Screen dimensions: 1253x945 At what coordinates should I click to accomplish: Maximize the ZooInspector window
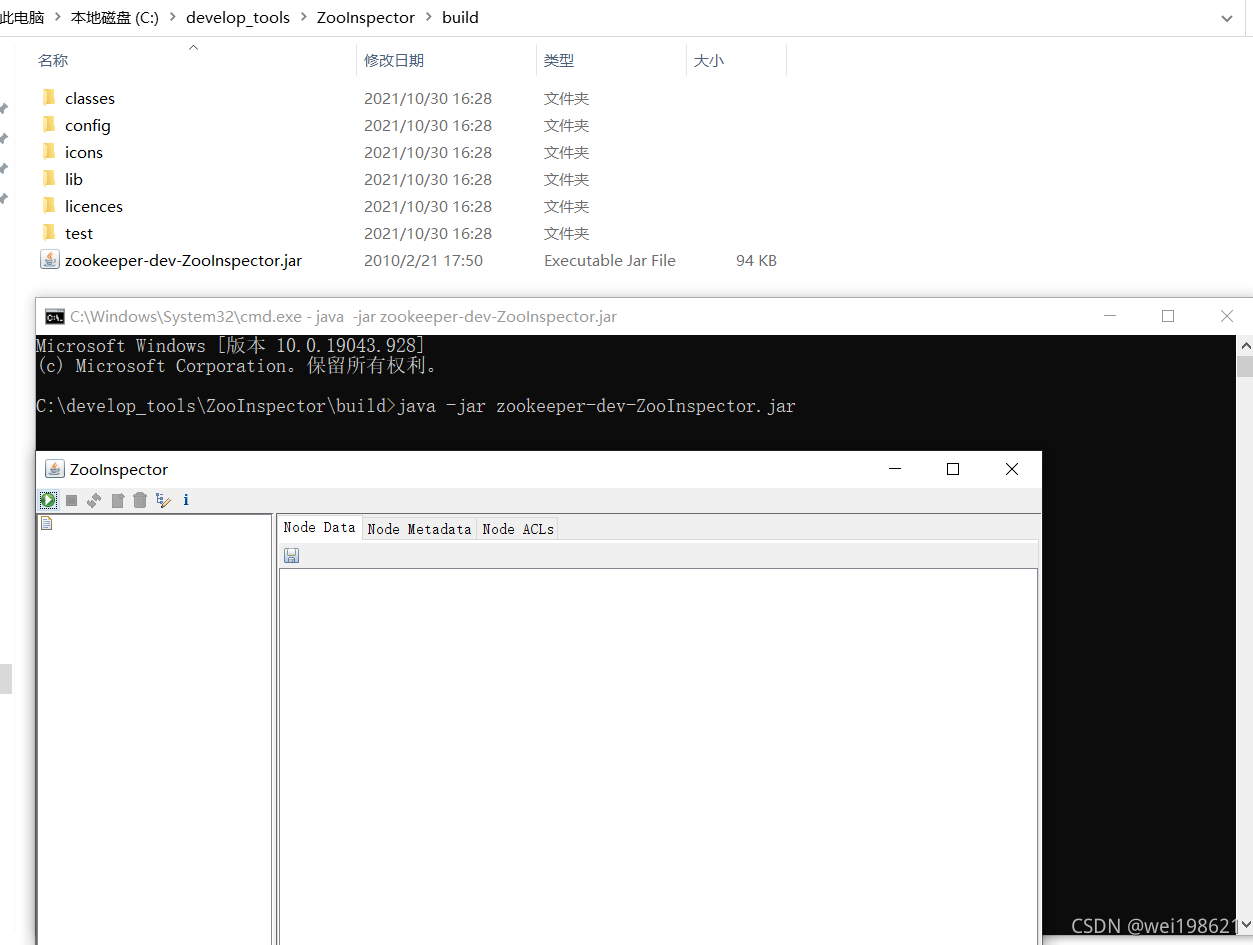[953, 469]
